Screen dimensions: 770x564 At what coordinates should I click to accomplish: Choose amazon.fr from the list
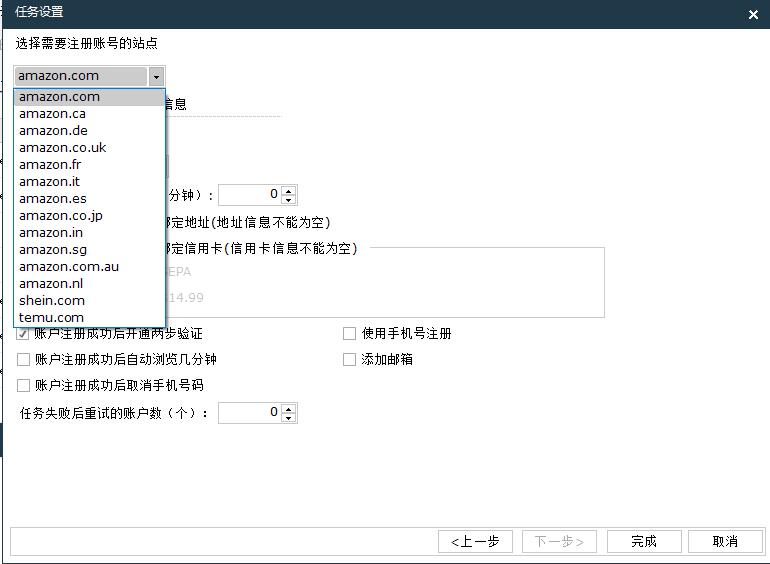89,165
